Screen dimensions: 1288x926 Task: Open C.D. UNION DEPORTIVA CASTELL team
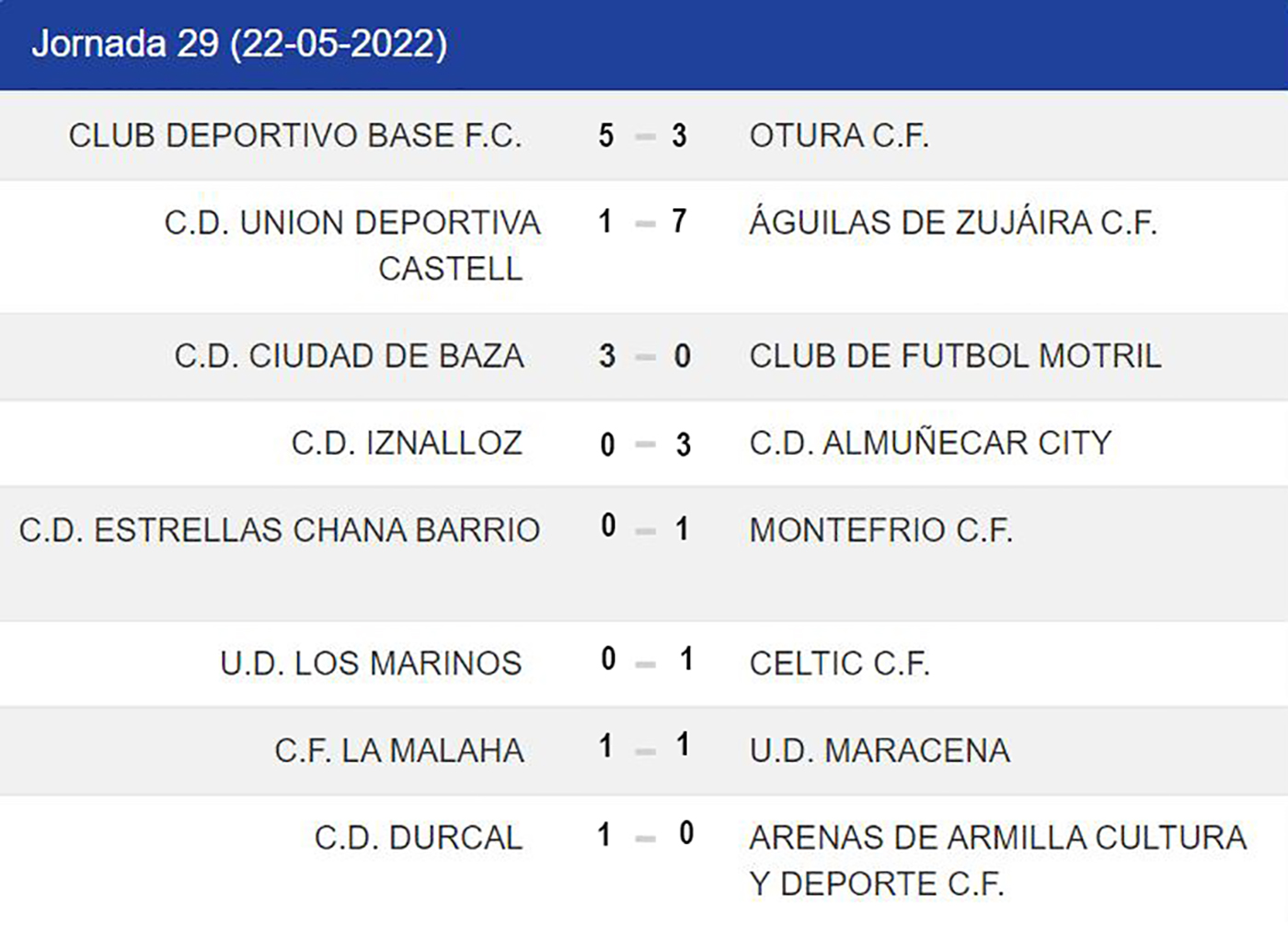[x=352, y=245]
